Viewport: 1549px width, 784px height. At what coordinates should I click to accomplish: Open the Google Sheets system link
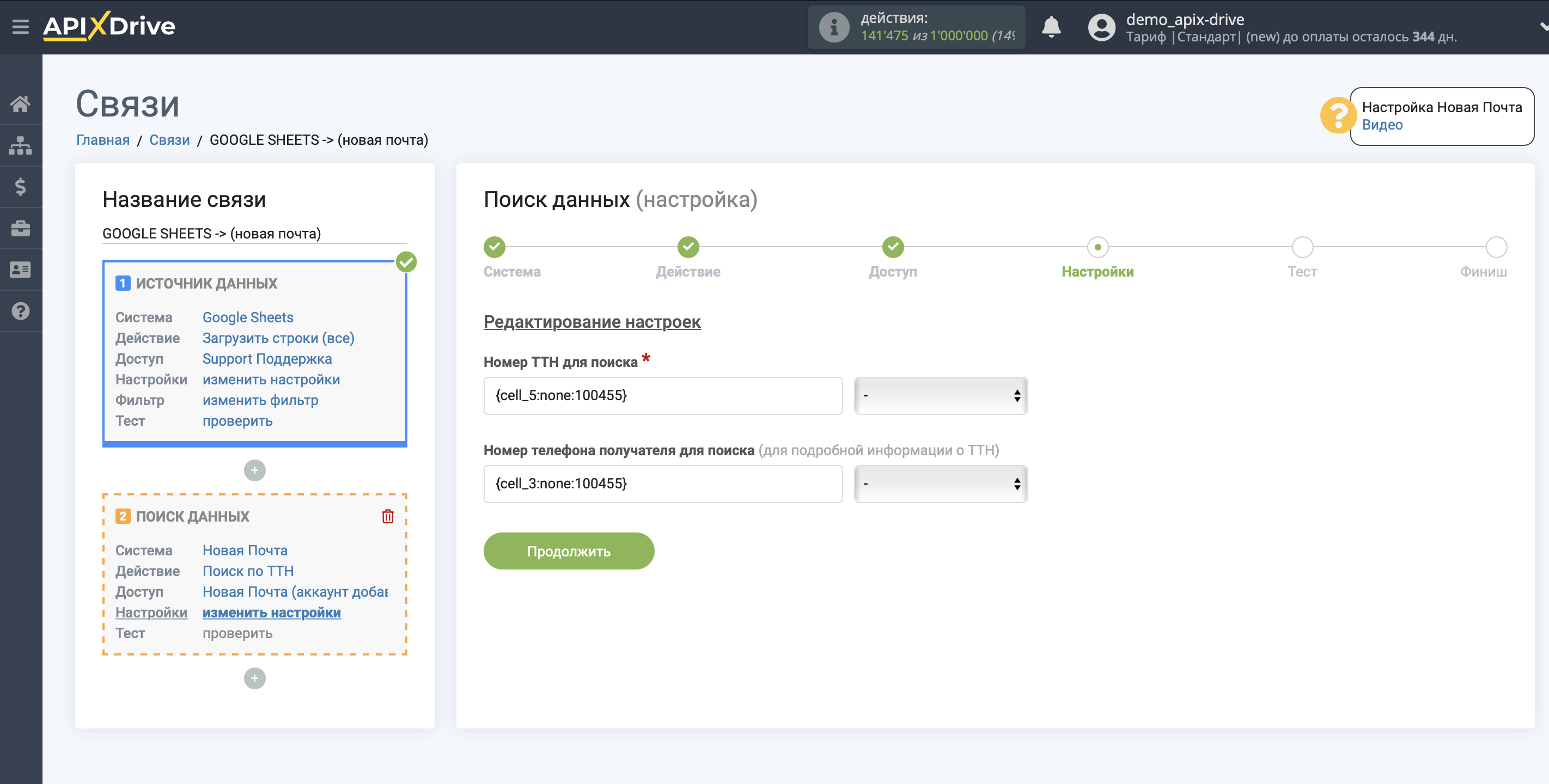tap(248, 317)
